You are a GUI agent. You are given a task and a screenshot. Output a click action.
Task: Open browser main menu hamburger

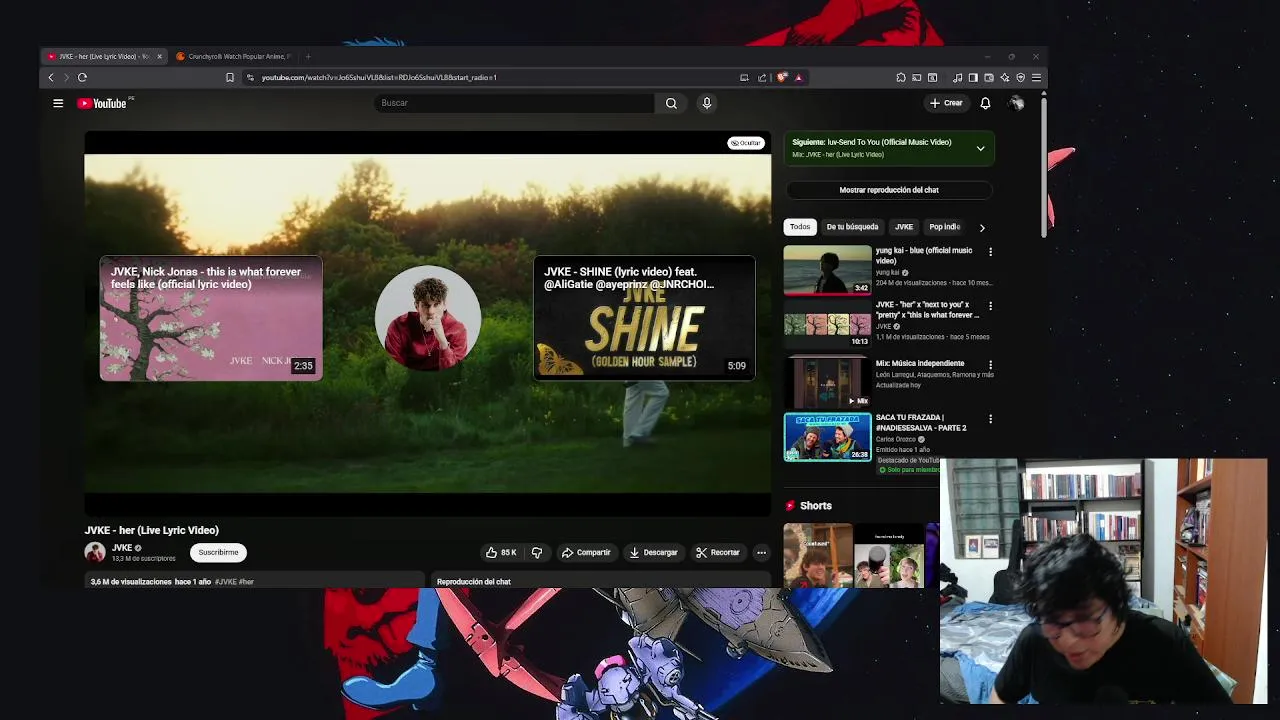click(x=1036, y=77)
